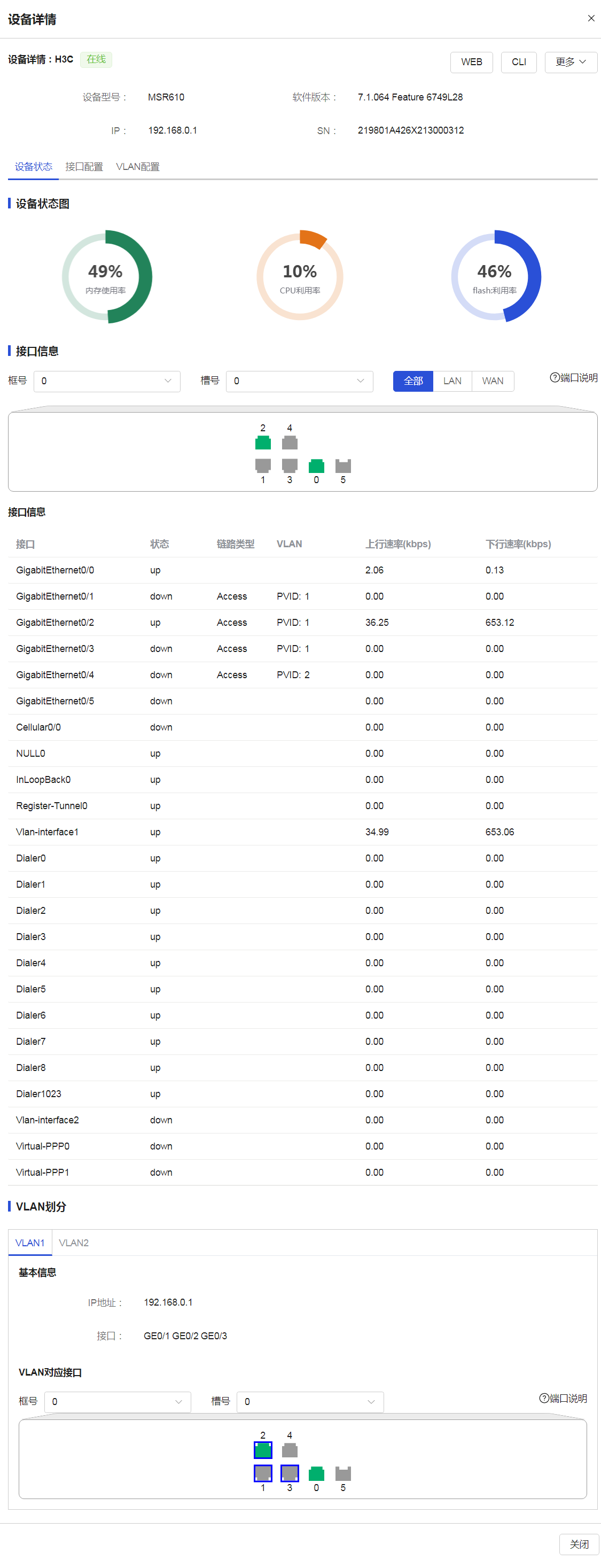Switch to the 接口配置 tab
This screenshot has width=601, height=1568.
(x=84, y=167)
